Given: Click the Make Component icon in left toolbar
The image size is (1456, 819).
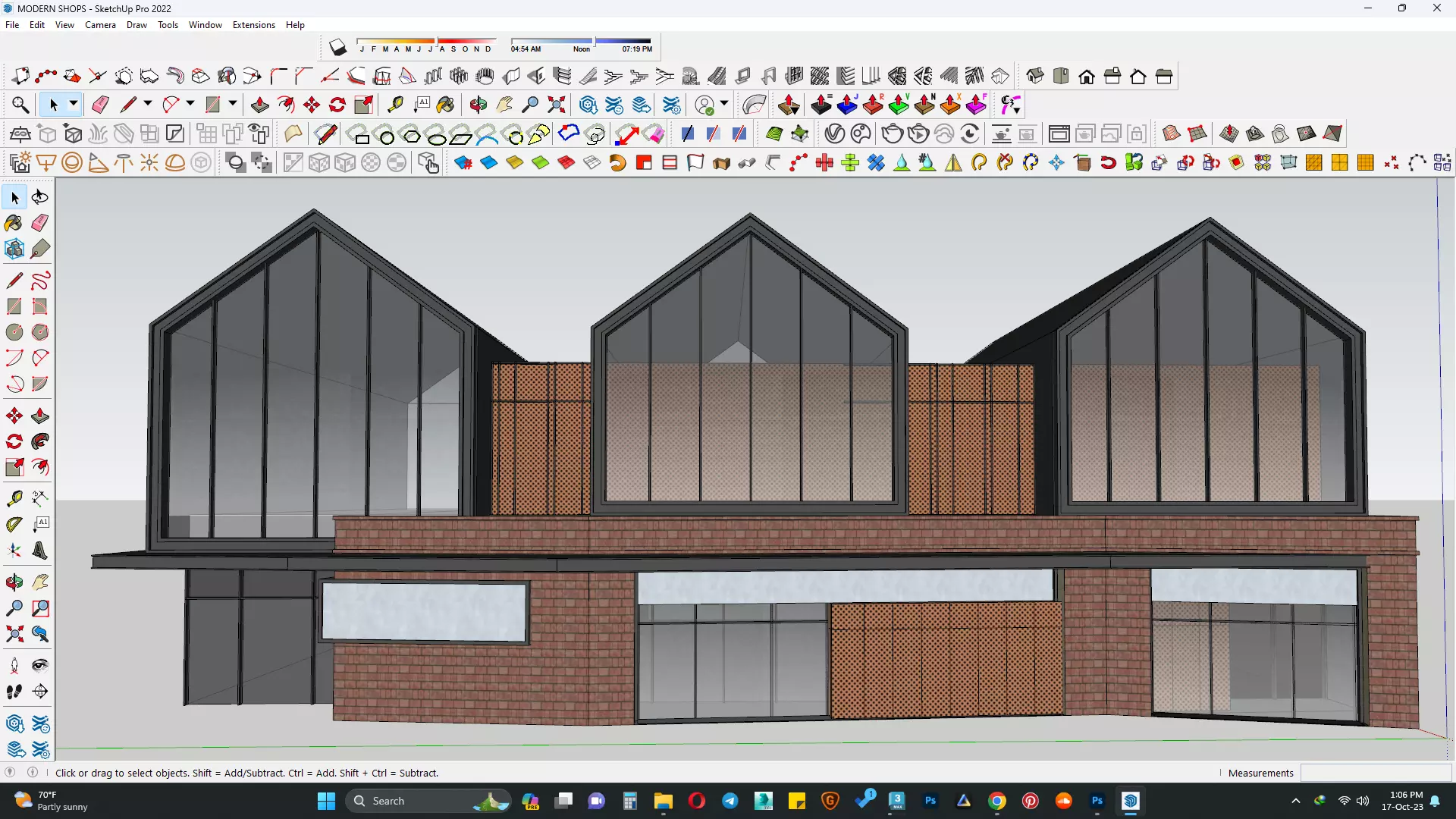Looking at the screenshot, I should [x=14, y=249].
